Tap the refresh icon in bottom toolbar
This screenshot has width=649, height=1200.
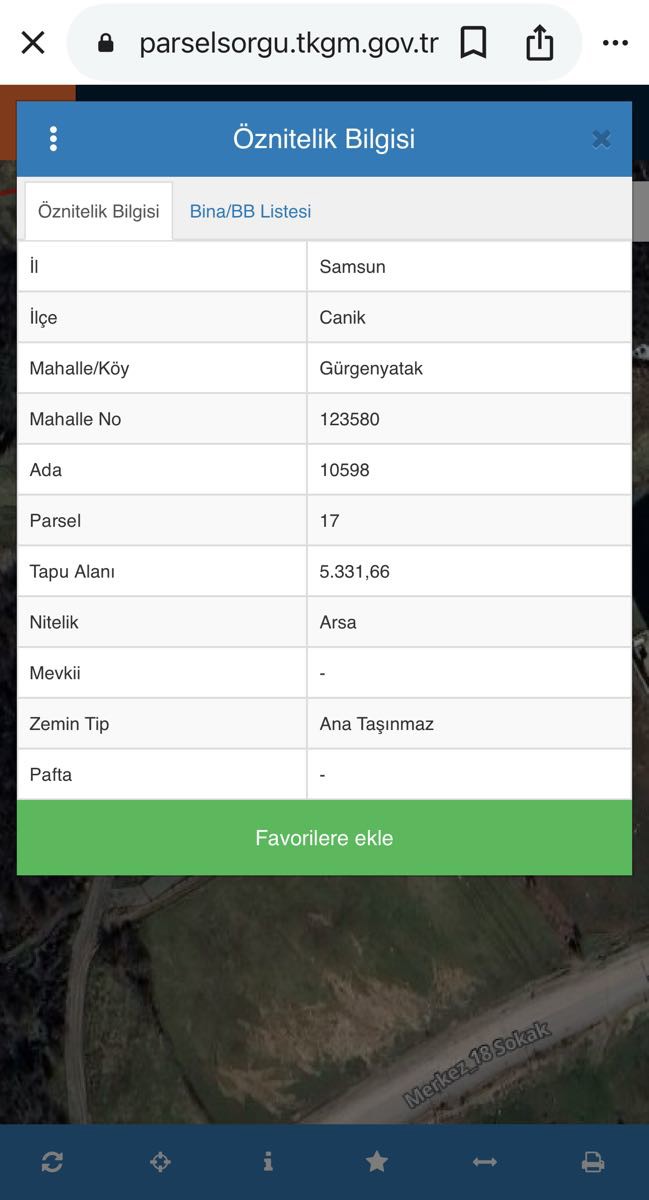pyautogui.click(x=52, y=1161)
